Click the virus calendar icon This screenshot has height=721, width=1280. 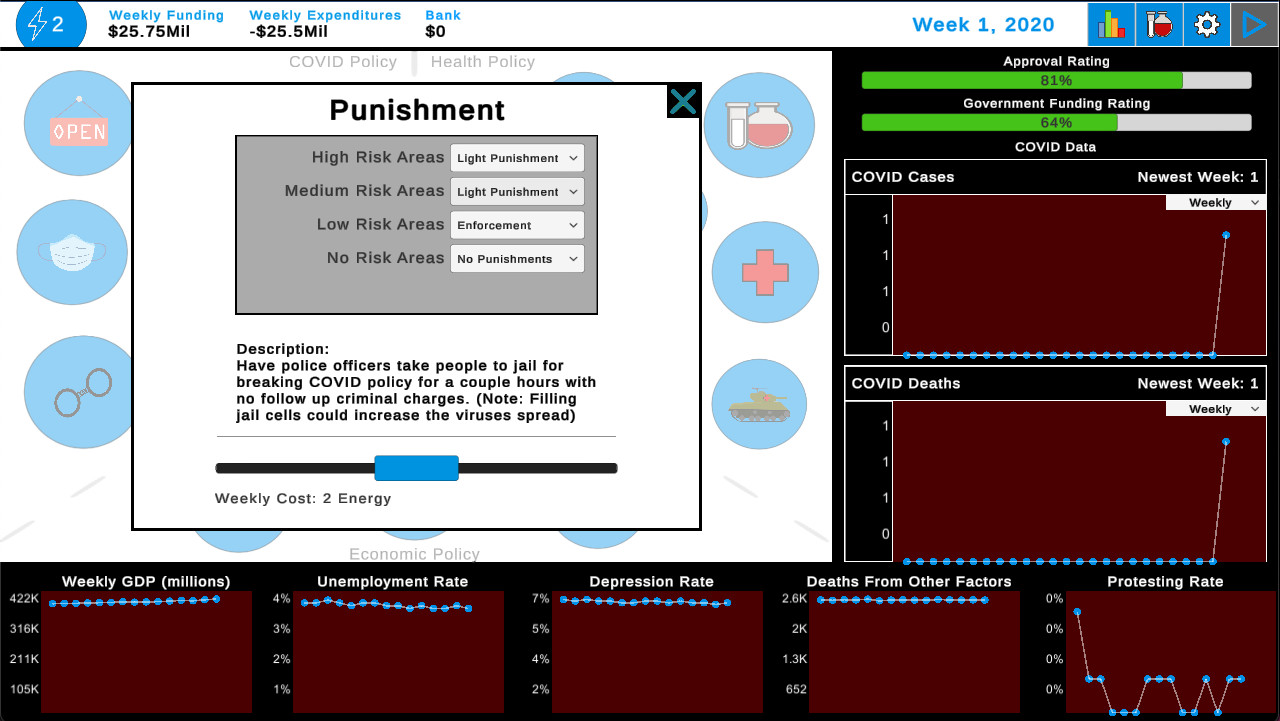[1158, 24]
